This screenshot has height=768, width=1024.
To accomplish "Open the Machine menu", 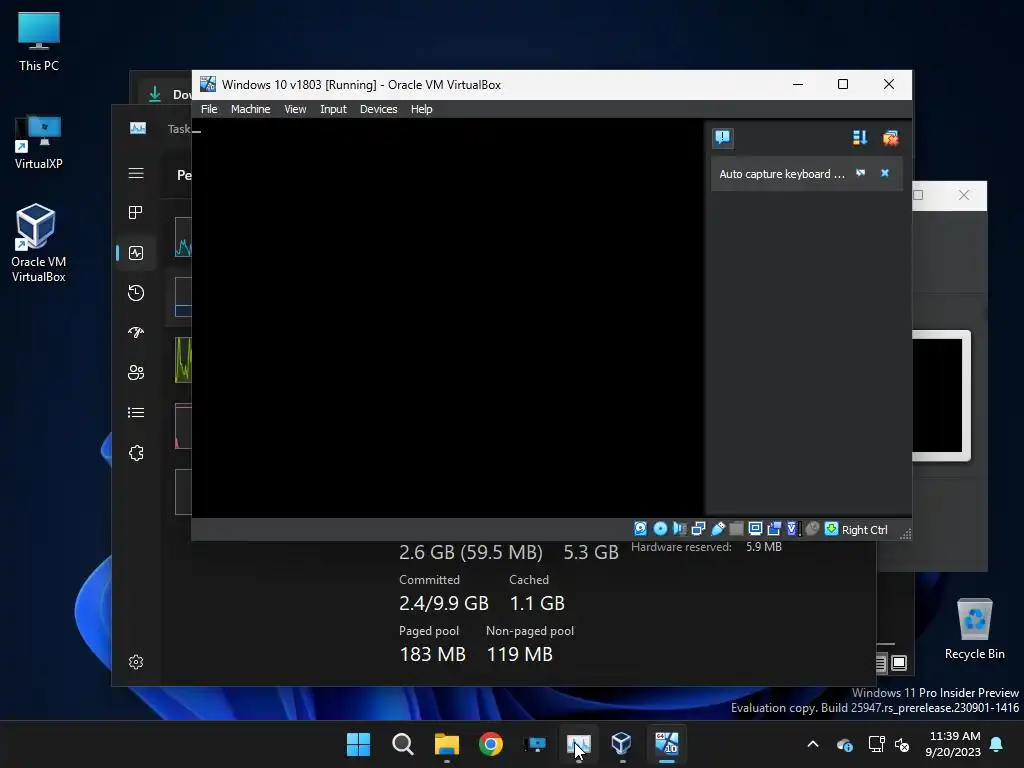I will coord(250,109).
